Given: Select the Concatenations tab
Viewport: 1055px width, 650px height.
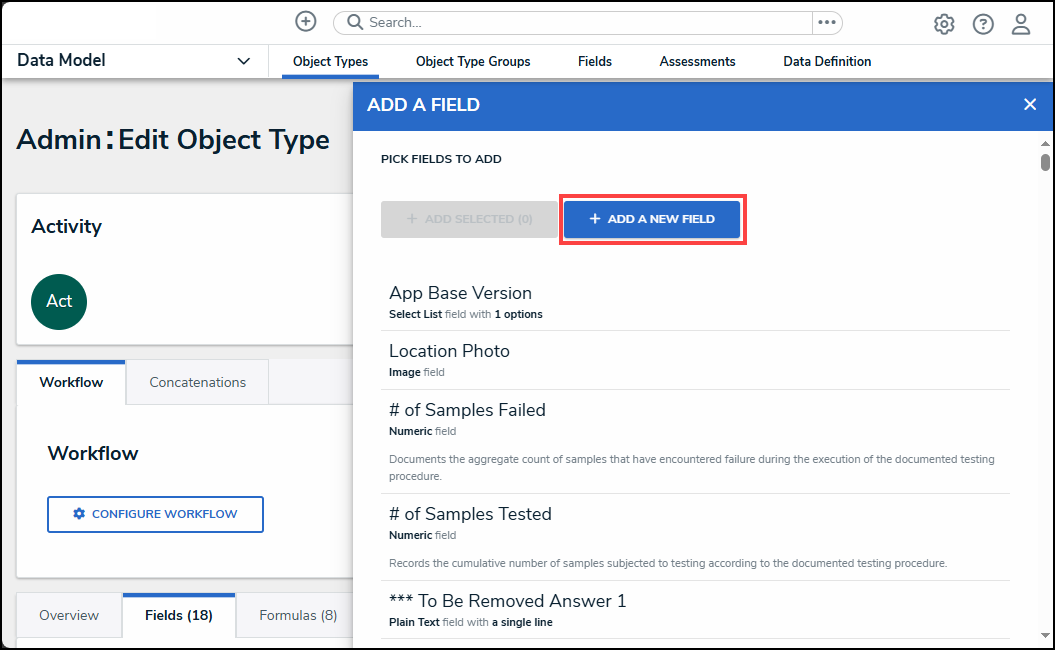Looking at the screenshot, I should (x=197, y=382).
